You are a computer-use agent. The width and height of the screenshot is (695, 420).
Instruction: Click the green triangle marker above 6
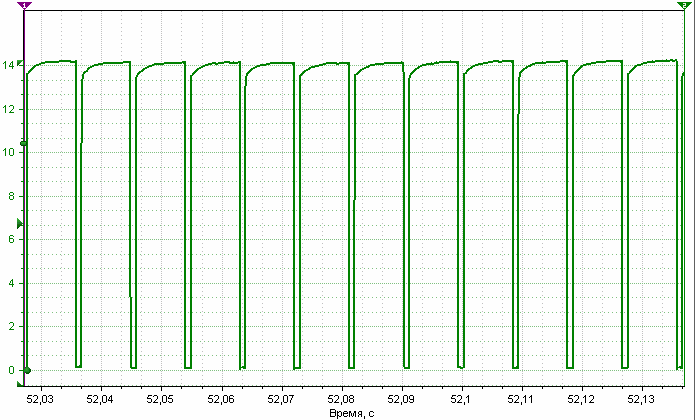point(20,223)
